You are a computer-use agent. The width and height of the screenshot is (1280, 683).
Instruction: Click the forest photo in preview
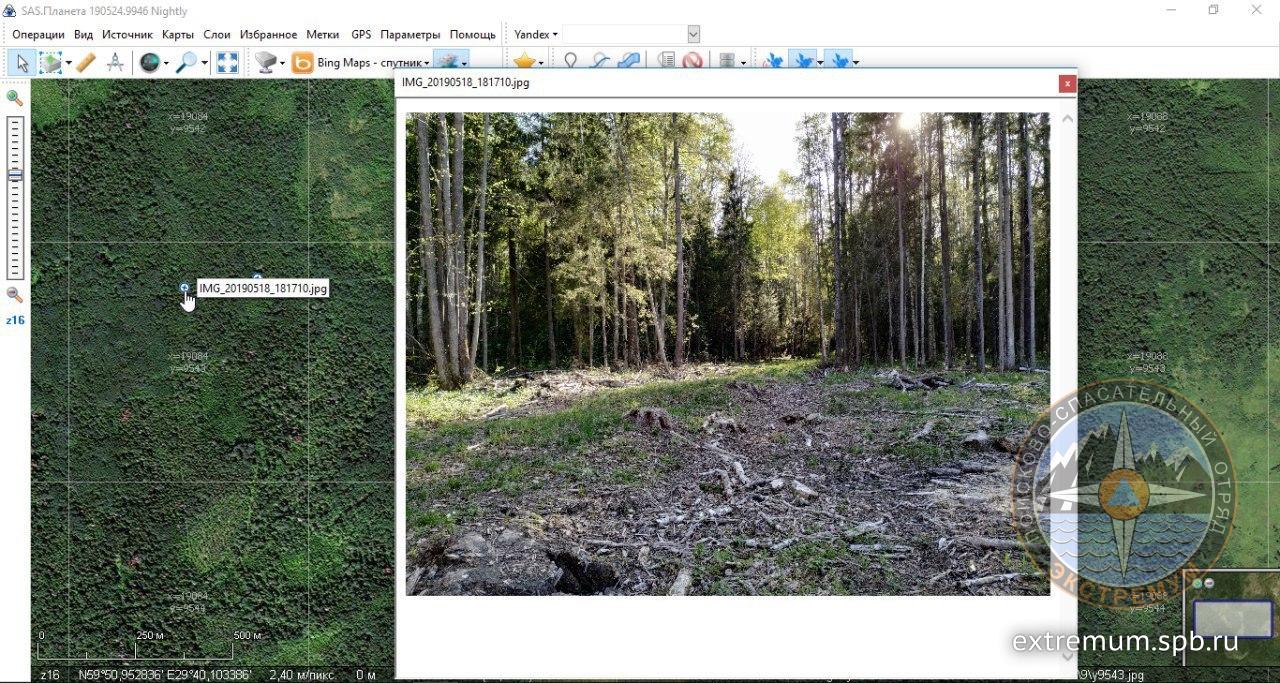tap(727, 354)
